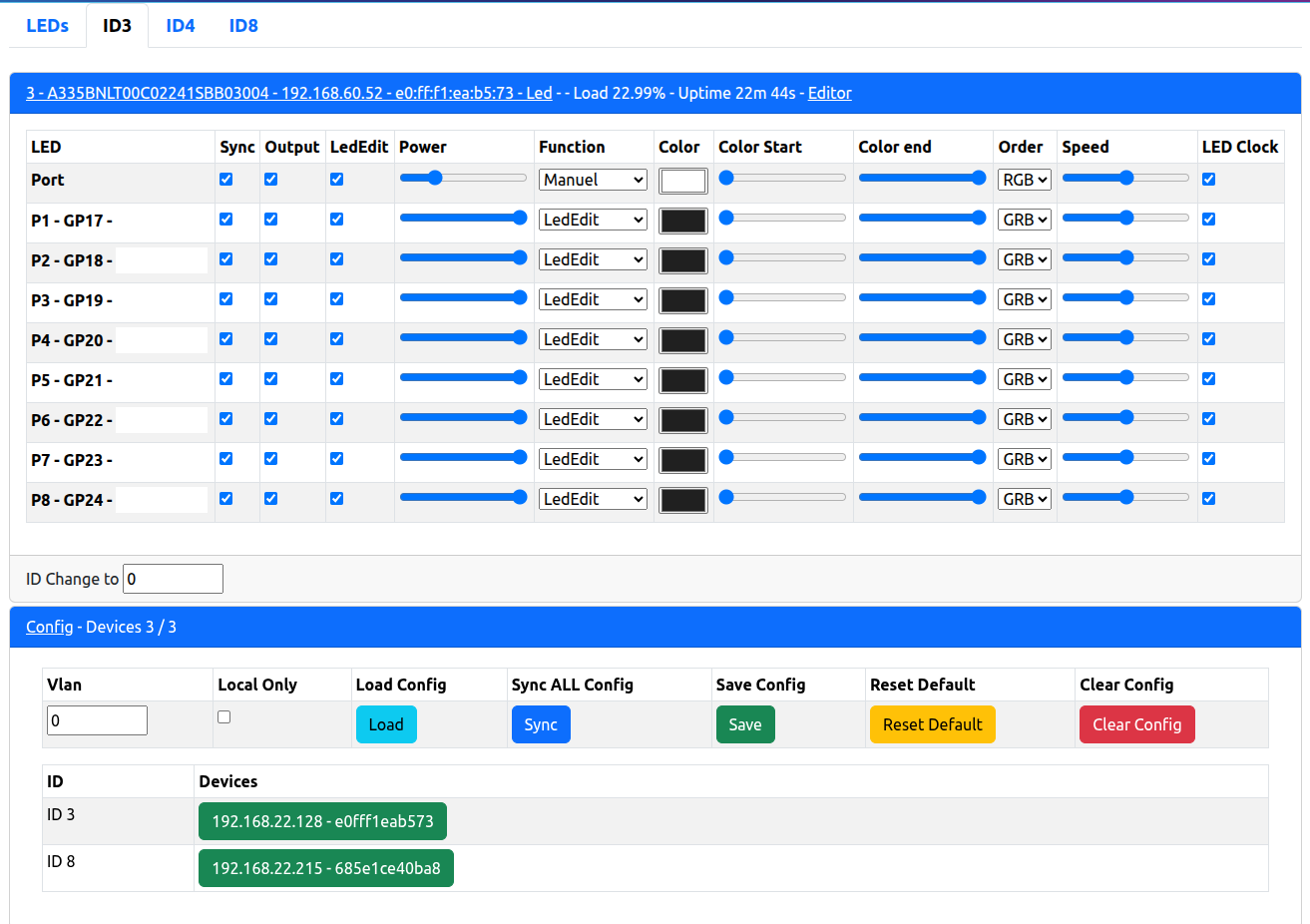Image resolution: width=1310 pixels, height=924 pixels.
Task: Open the ID8 tab
Action: tap(243, 26)
